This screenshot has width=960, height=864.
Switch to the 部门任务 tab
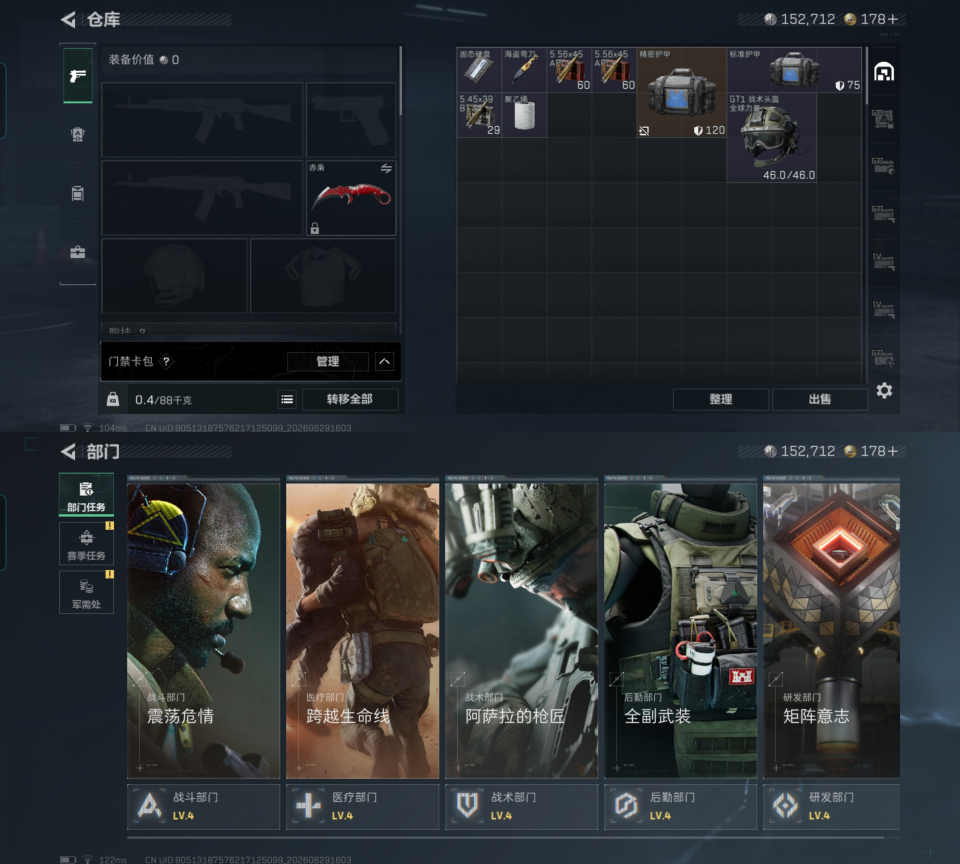(86, 495)
